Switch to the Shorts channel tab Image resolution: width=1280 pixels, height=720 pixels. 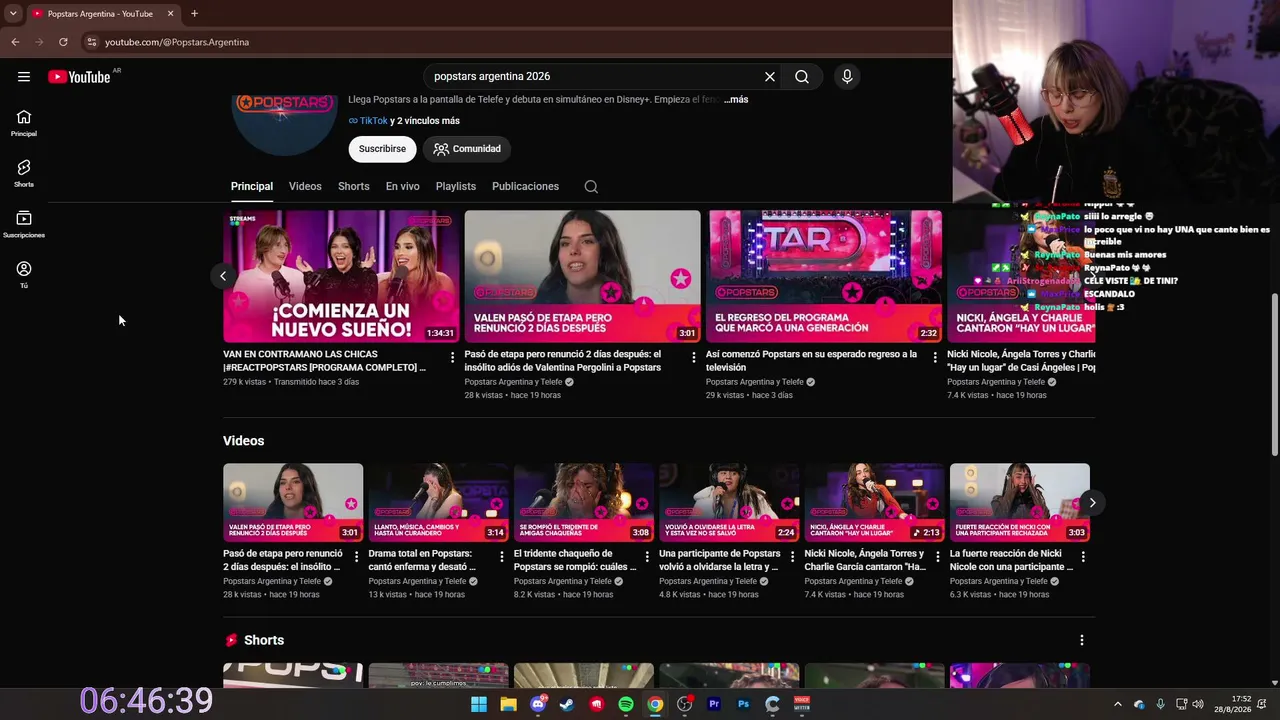point(354,187)
